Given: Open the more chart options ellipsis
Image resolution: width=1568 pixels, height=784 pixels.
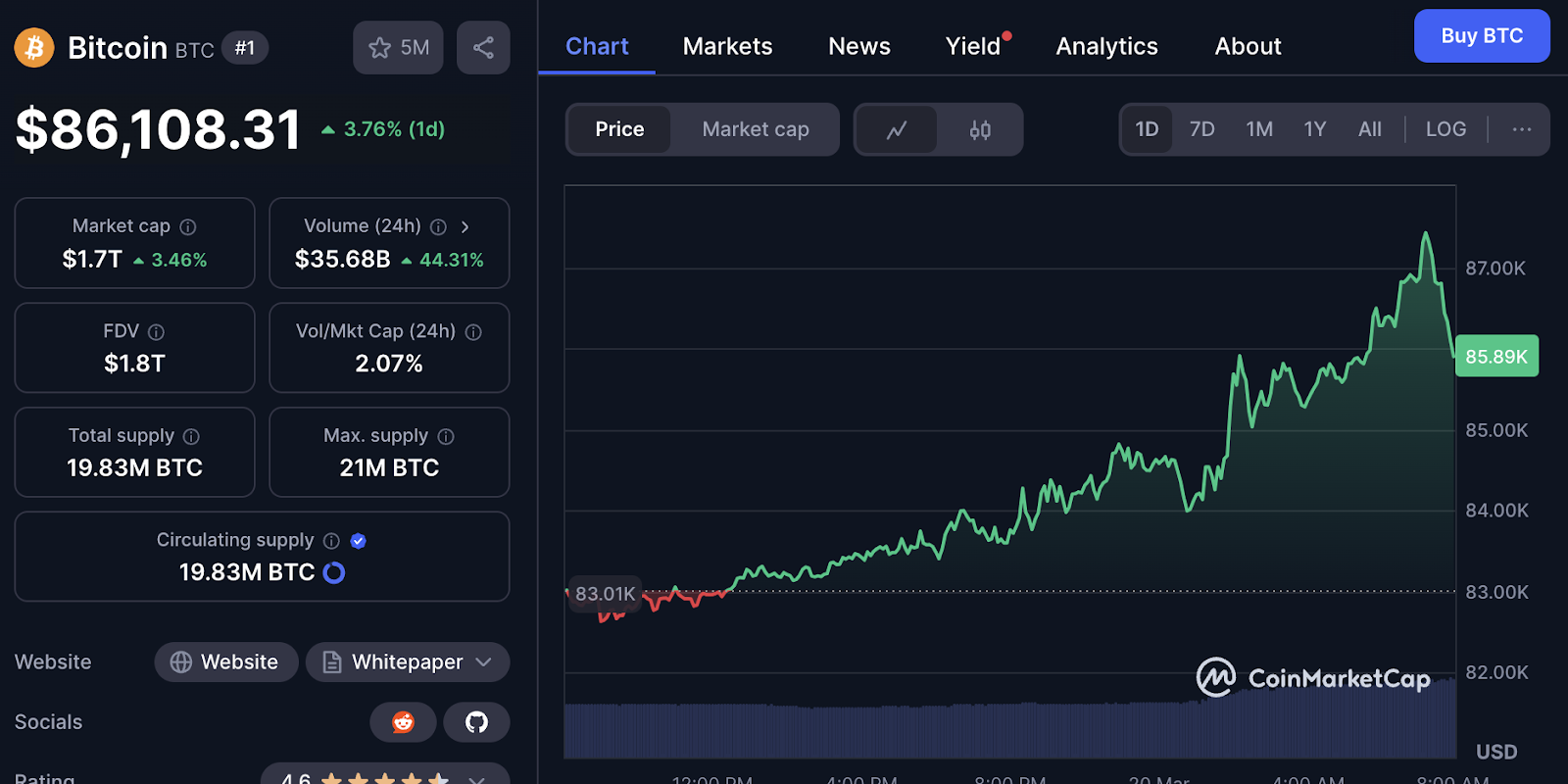Looking at the screenshot, I should (1521, 129).
